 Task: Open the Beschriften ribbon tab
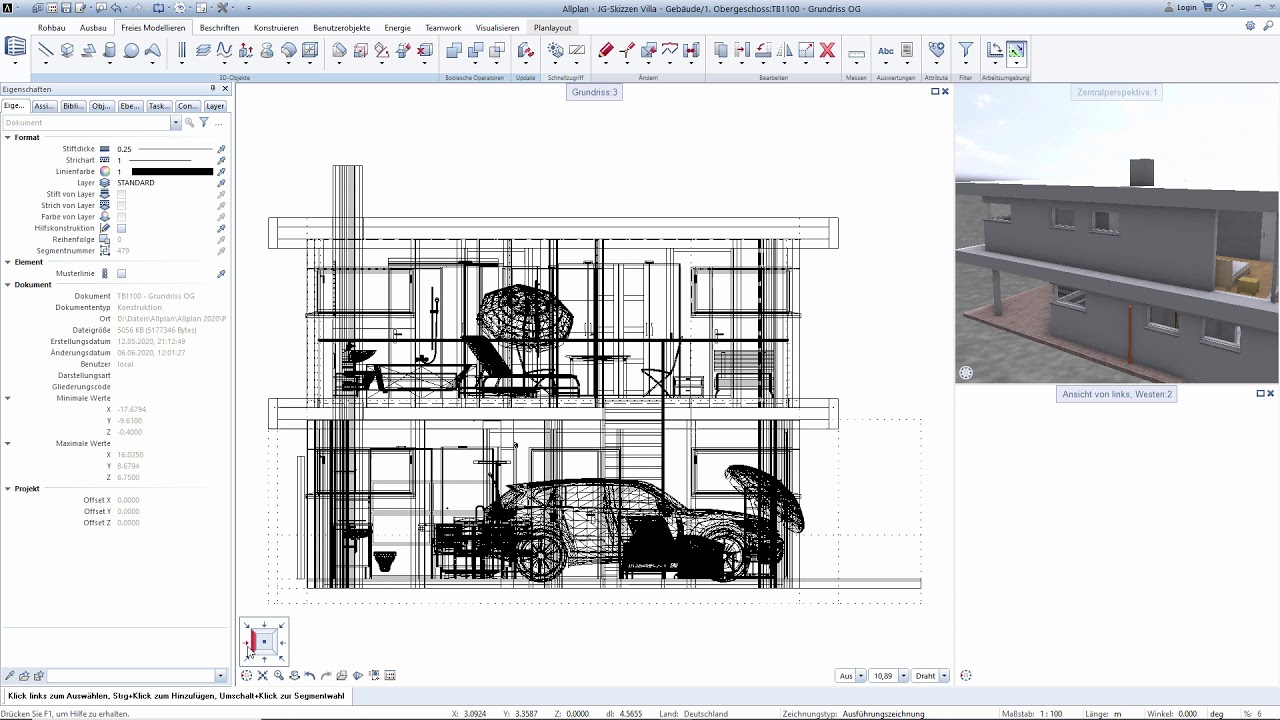[219, 28]
